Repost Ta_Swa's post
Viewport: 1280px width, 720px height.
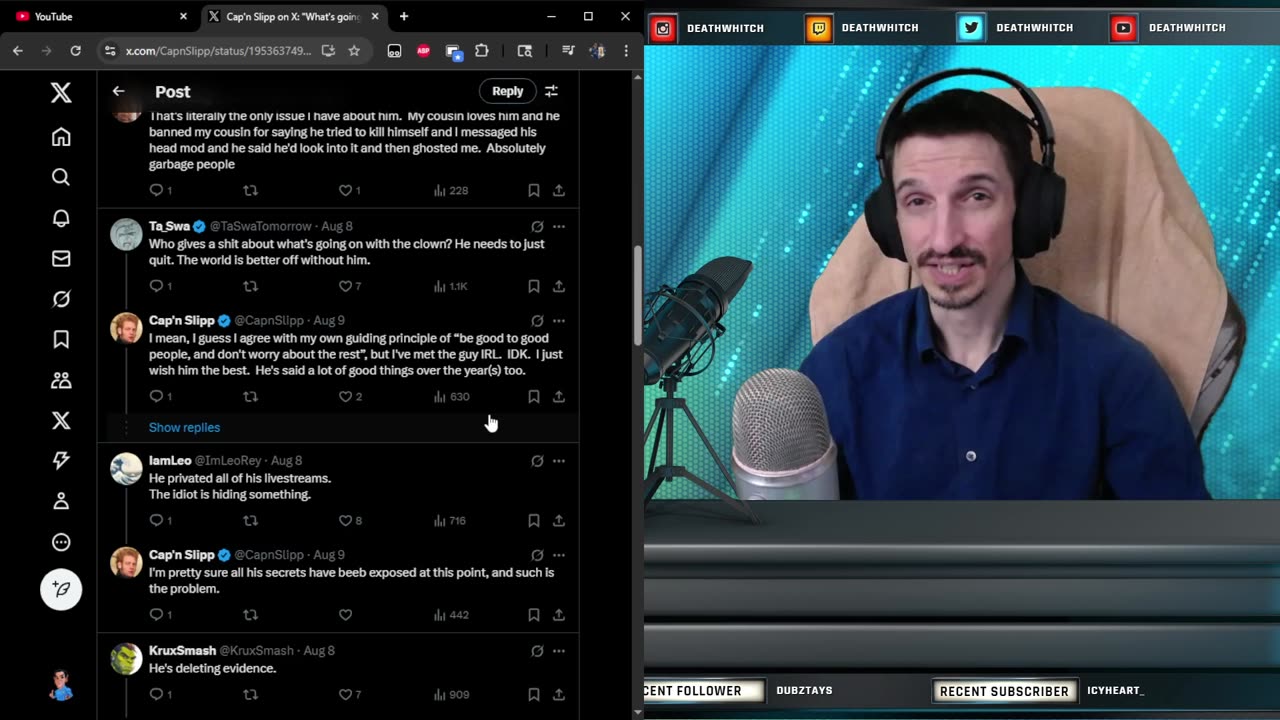coord(250,286)
